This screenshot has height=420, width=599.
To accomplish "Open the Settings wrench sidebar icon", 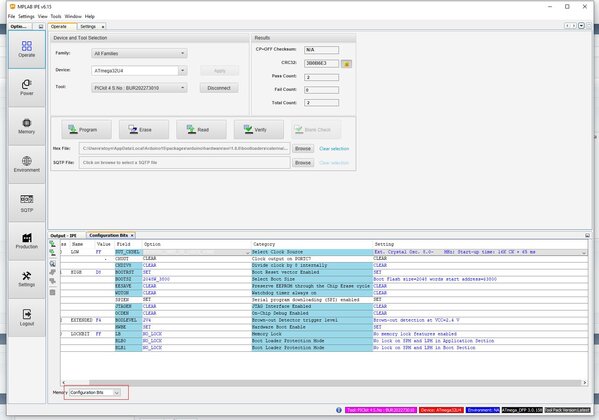I will 27,279.
